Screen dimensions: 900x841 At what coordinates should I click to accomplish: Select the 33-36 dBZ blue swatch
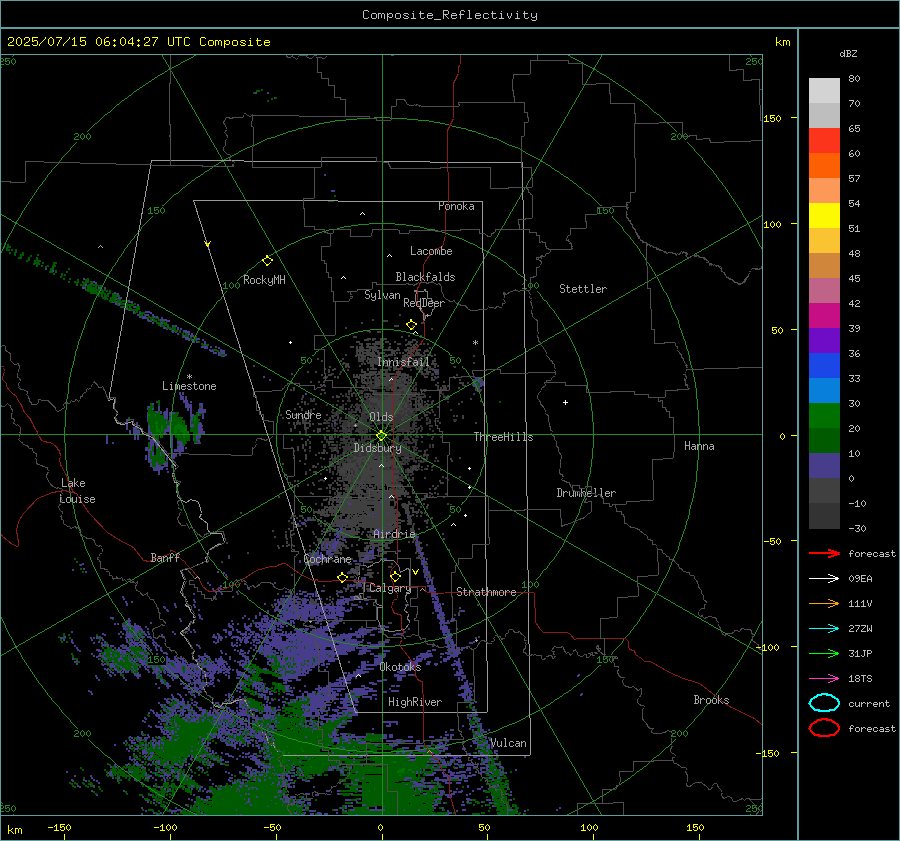824,366
